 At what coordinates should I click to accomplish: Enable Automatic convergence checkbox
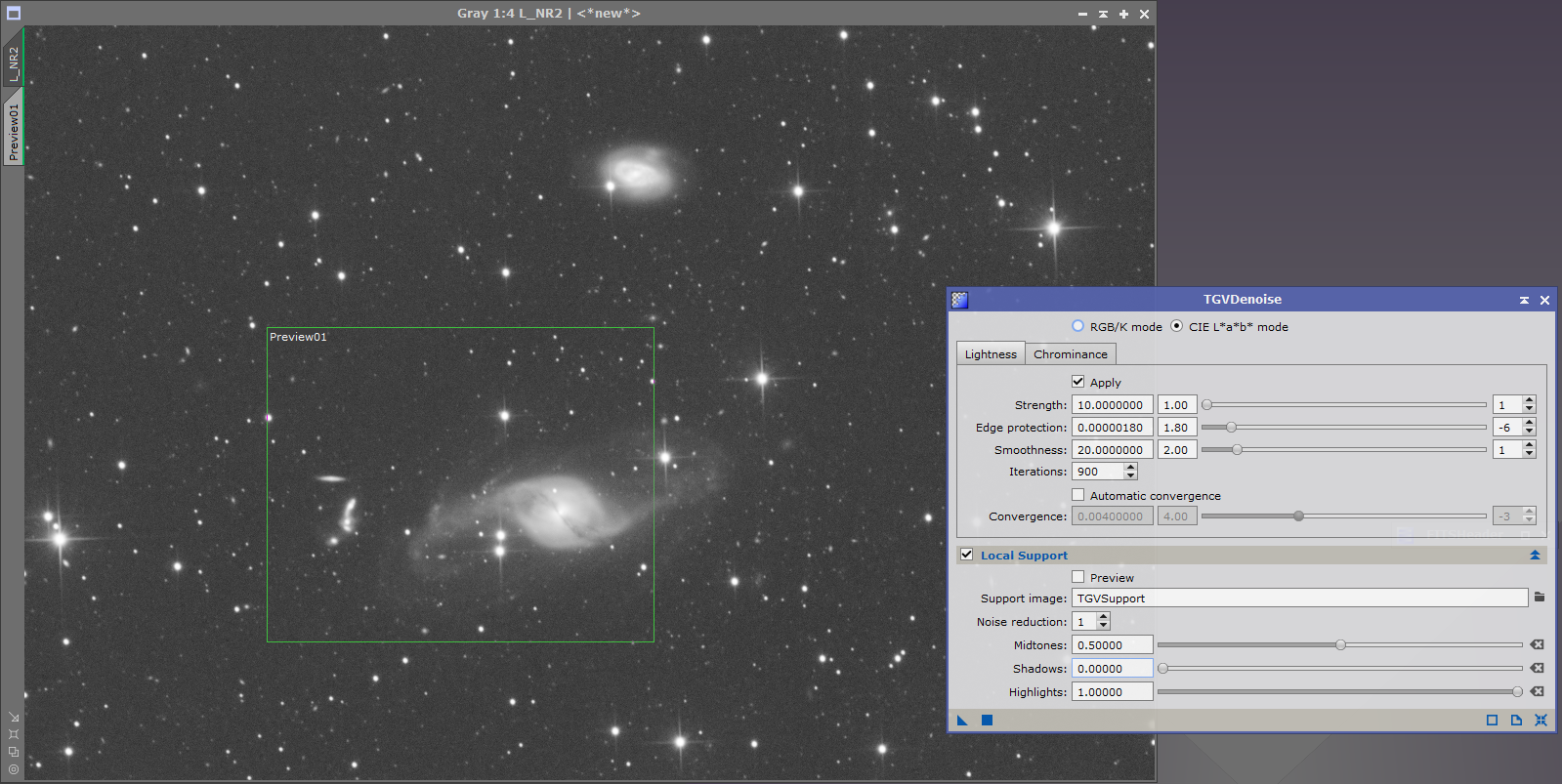[1078, 495]
